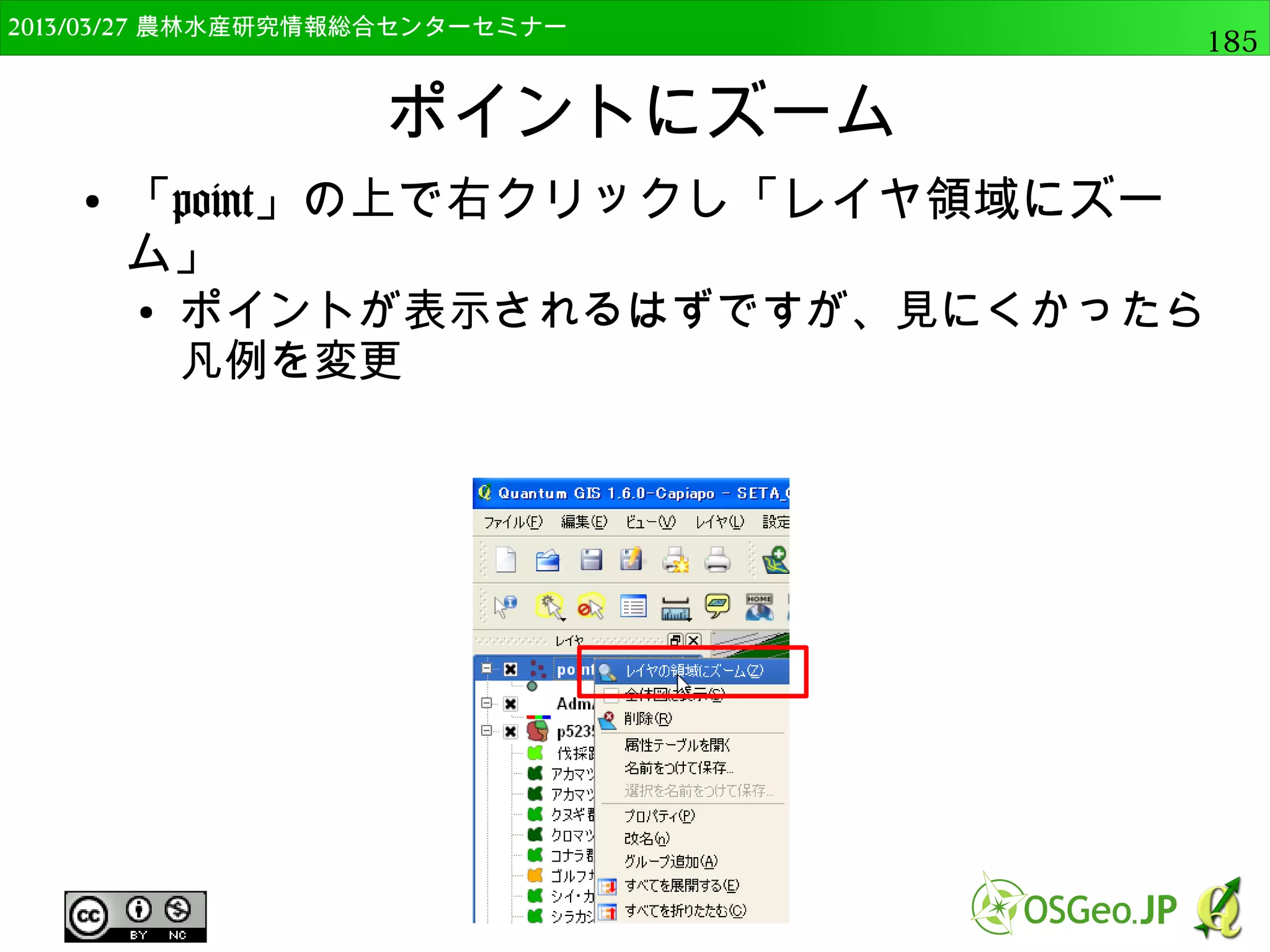The height and width of the screenshot is (952, 1270).
Task: Choose すべてを展開する(E) in context menu
Action: (x=692, y=886)
